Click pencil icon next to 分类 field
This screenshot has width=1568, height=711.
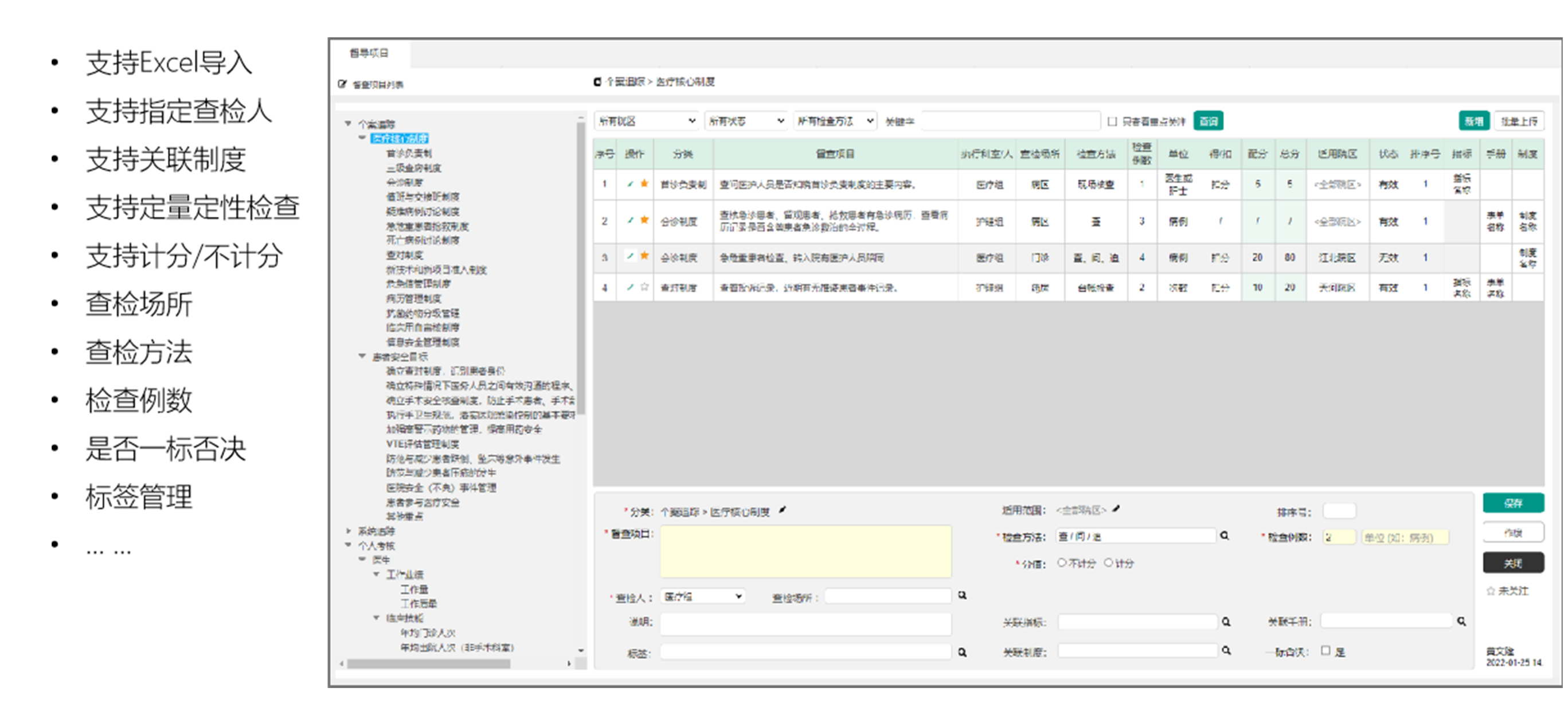(782, 510)
